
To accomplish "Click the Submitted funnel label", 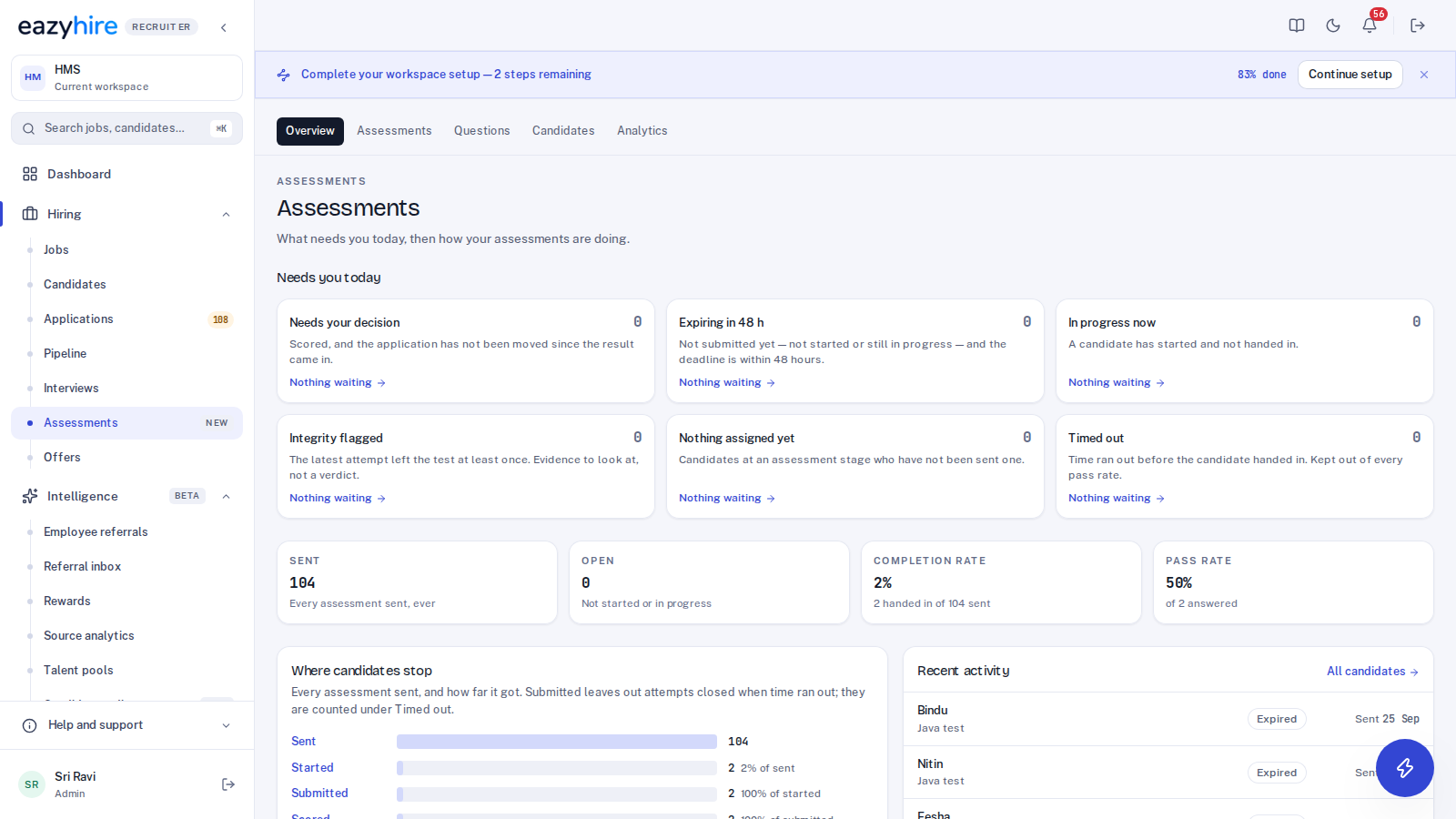I will pyautogui.click(x=319, y=794).
